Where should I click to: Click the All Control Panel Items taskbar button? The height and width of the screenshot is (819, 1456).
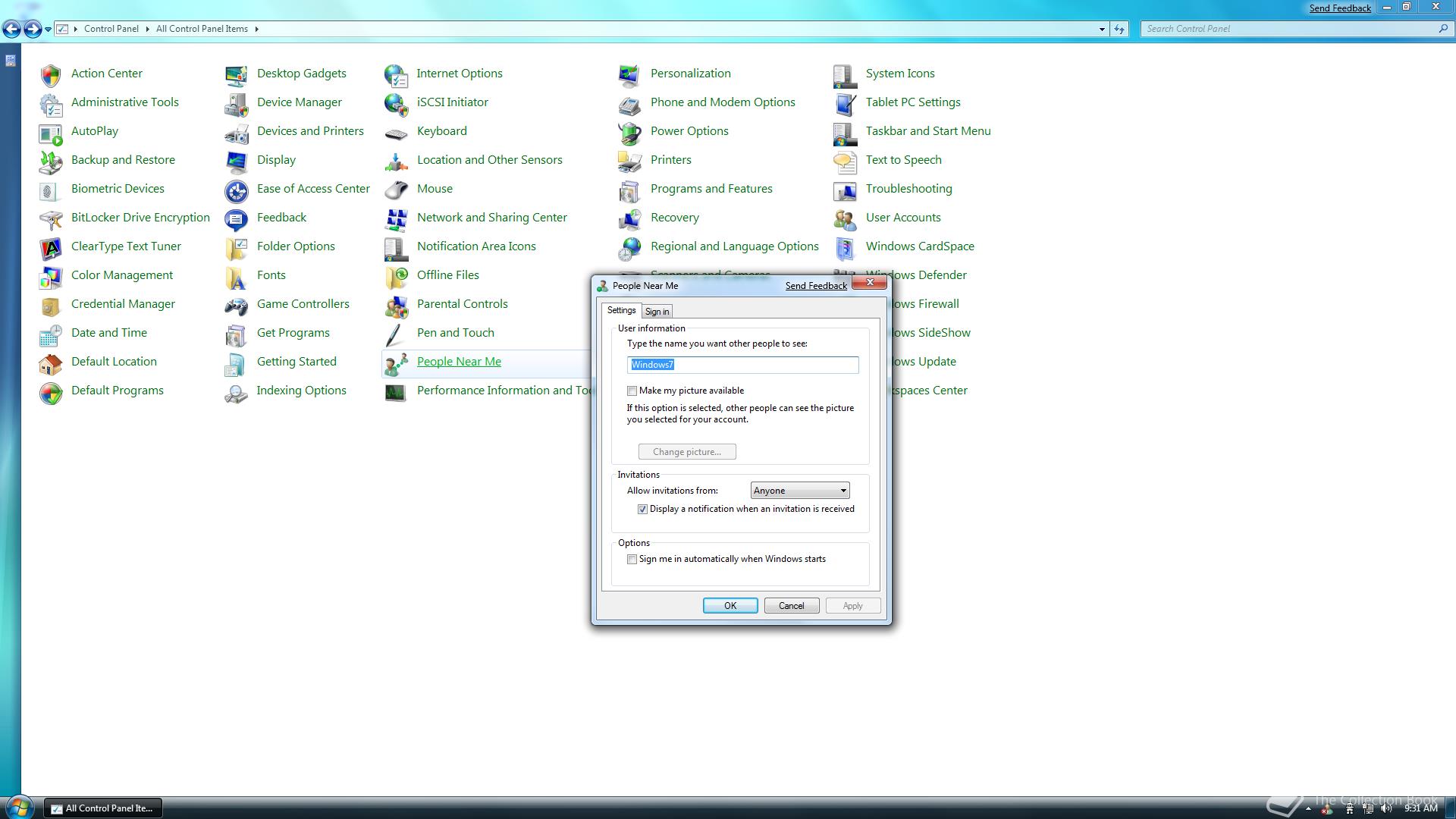point(102,808)
